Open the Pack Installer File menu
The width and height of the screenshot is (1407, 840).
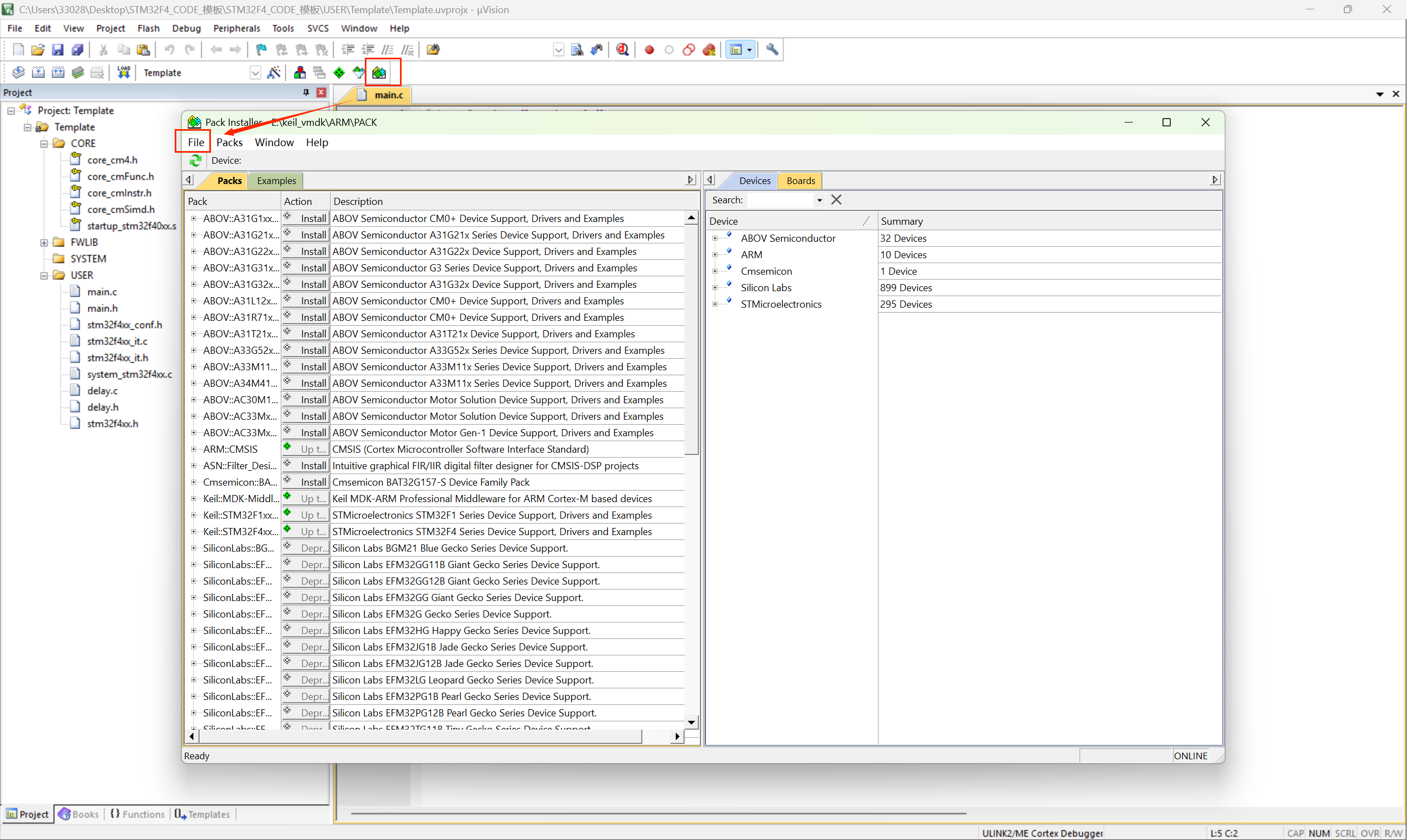[x=196, y=143]
